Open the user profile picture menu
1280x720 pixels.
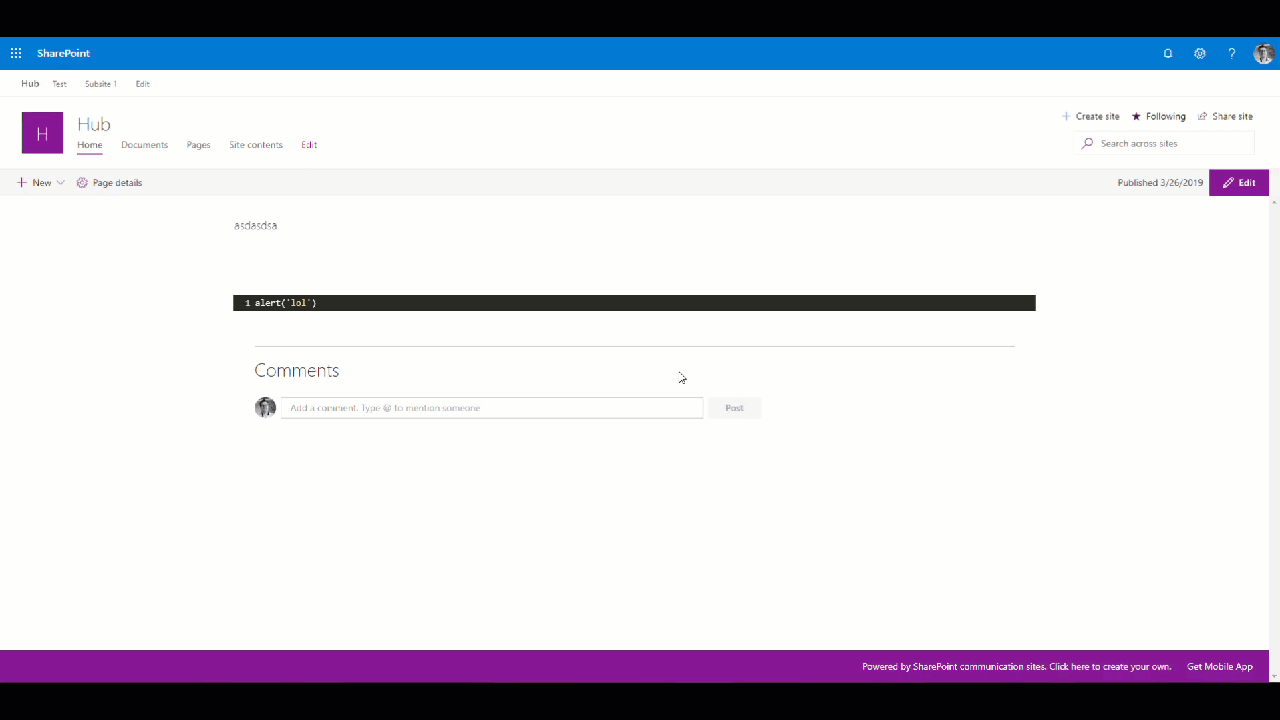[1264, 54]
